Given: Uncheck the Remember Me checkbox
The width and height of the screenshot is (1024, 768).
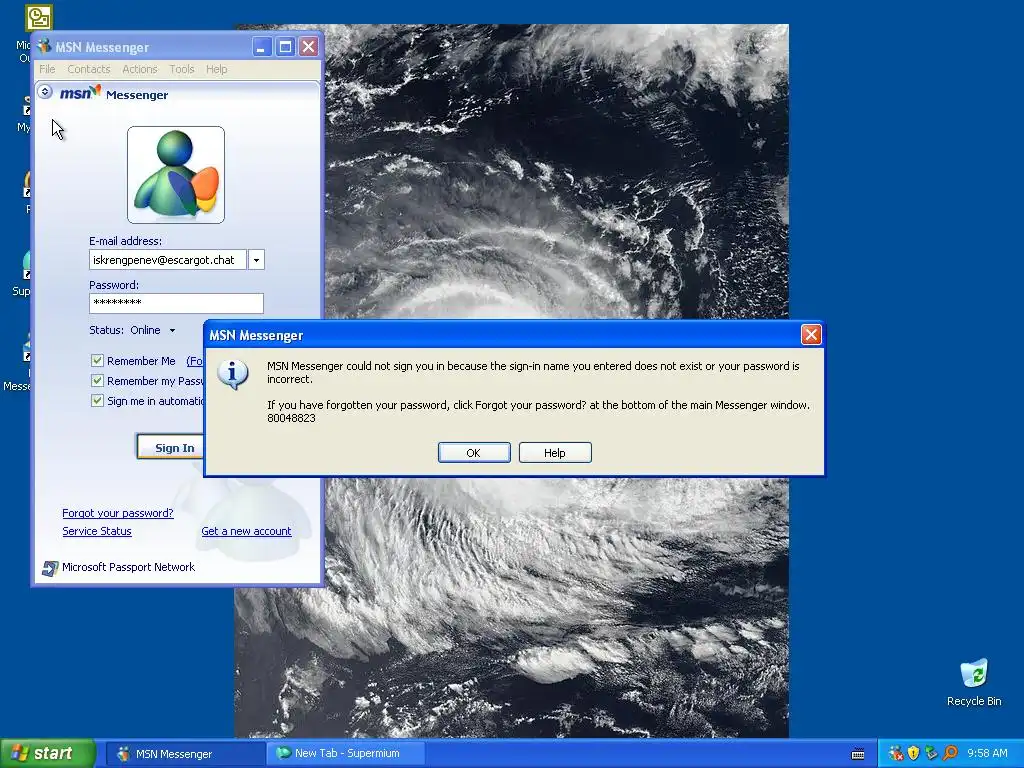Looking at the screenshot, I should click(97, 360).
